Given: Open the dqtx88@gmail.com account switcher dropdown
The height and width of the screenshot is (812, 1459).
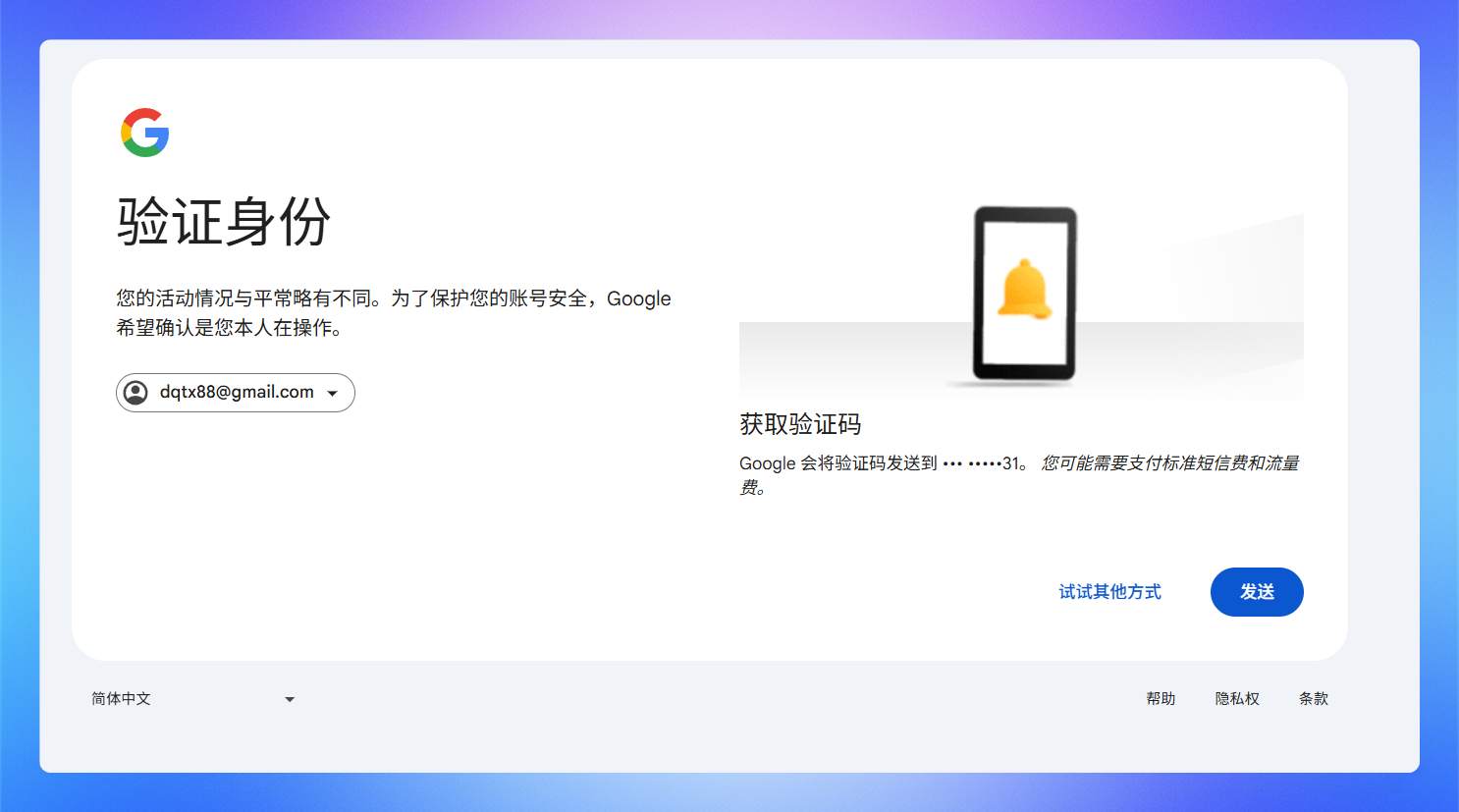Looking at the screenshot, I should [236, 393].
